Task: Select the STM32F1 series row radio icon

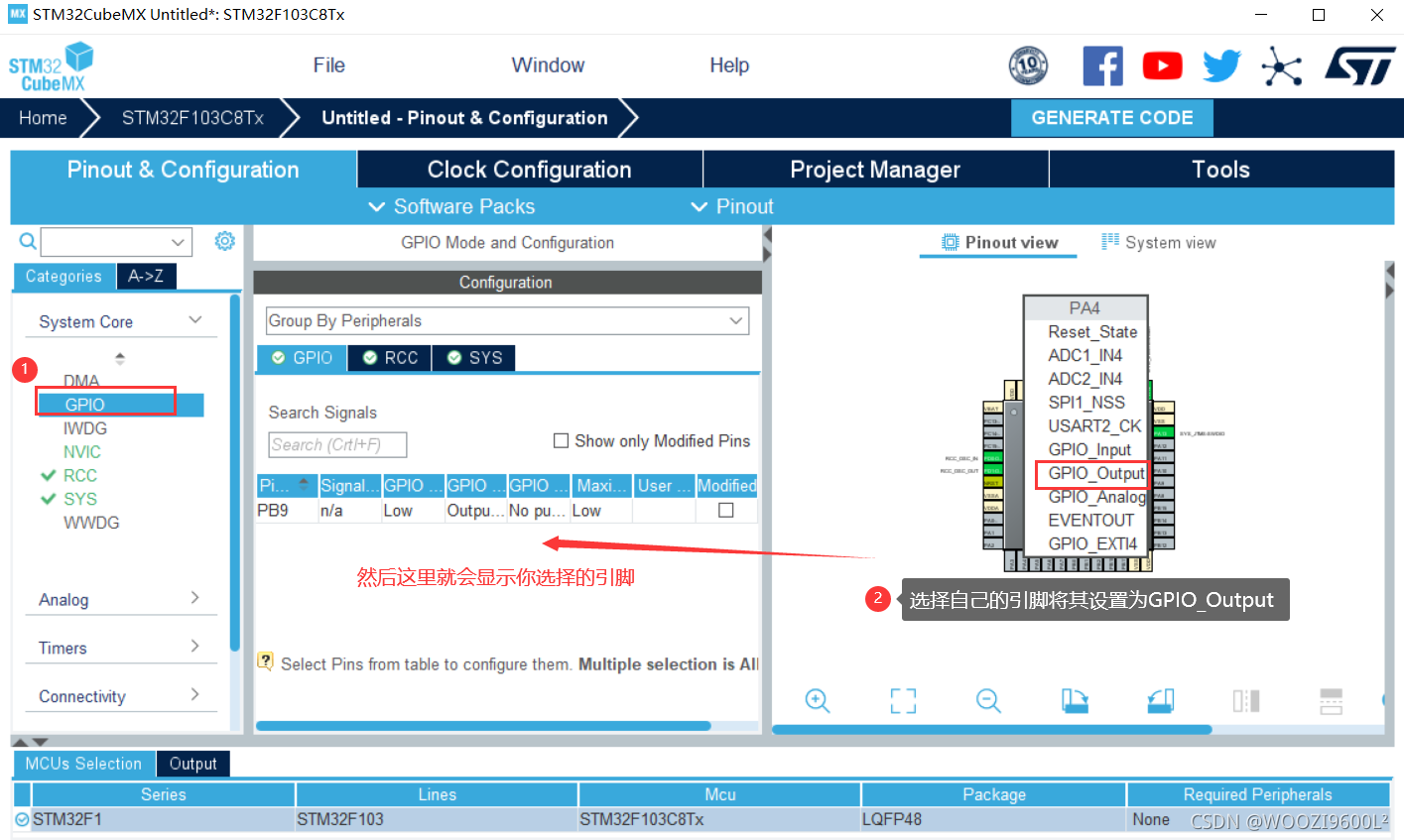Action: [x=22, y=819]
